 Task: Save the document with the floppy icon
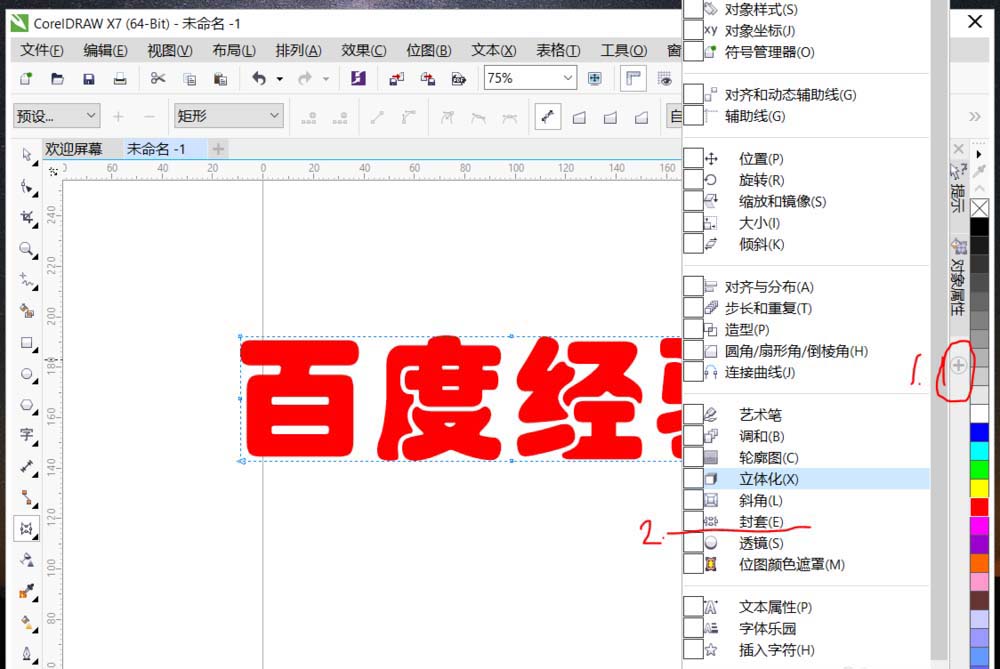89,79
